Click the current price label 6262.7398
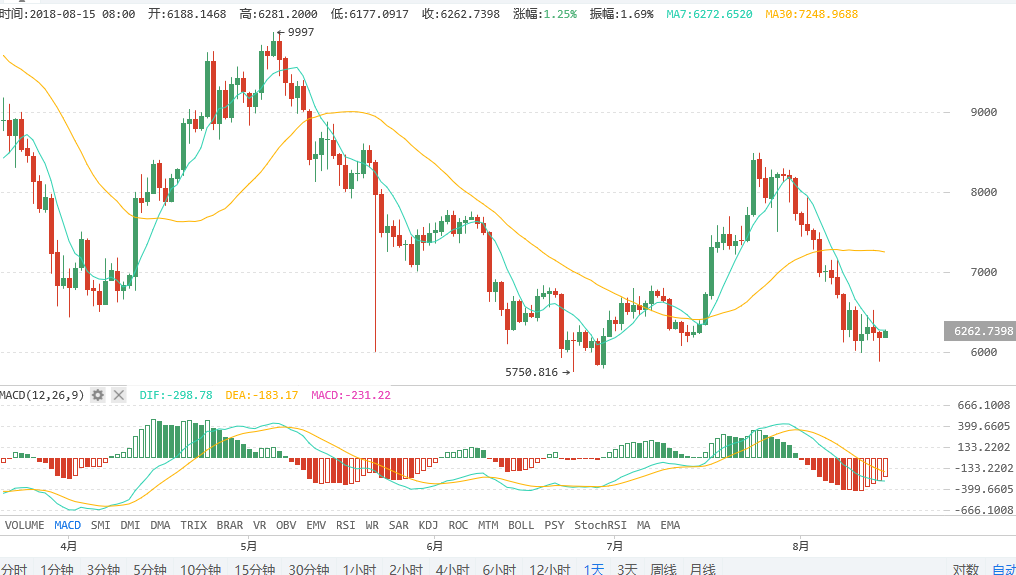1016x575 pixels. click(x=980, y=331)
